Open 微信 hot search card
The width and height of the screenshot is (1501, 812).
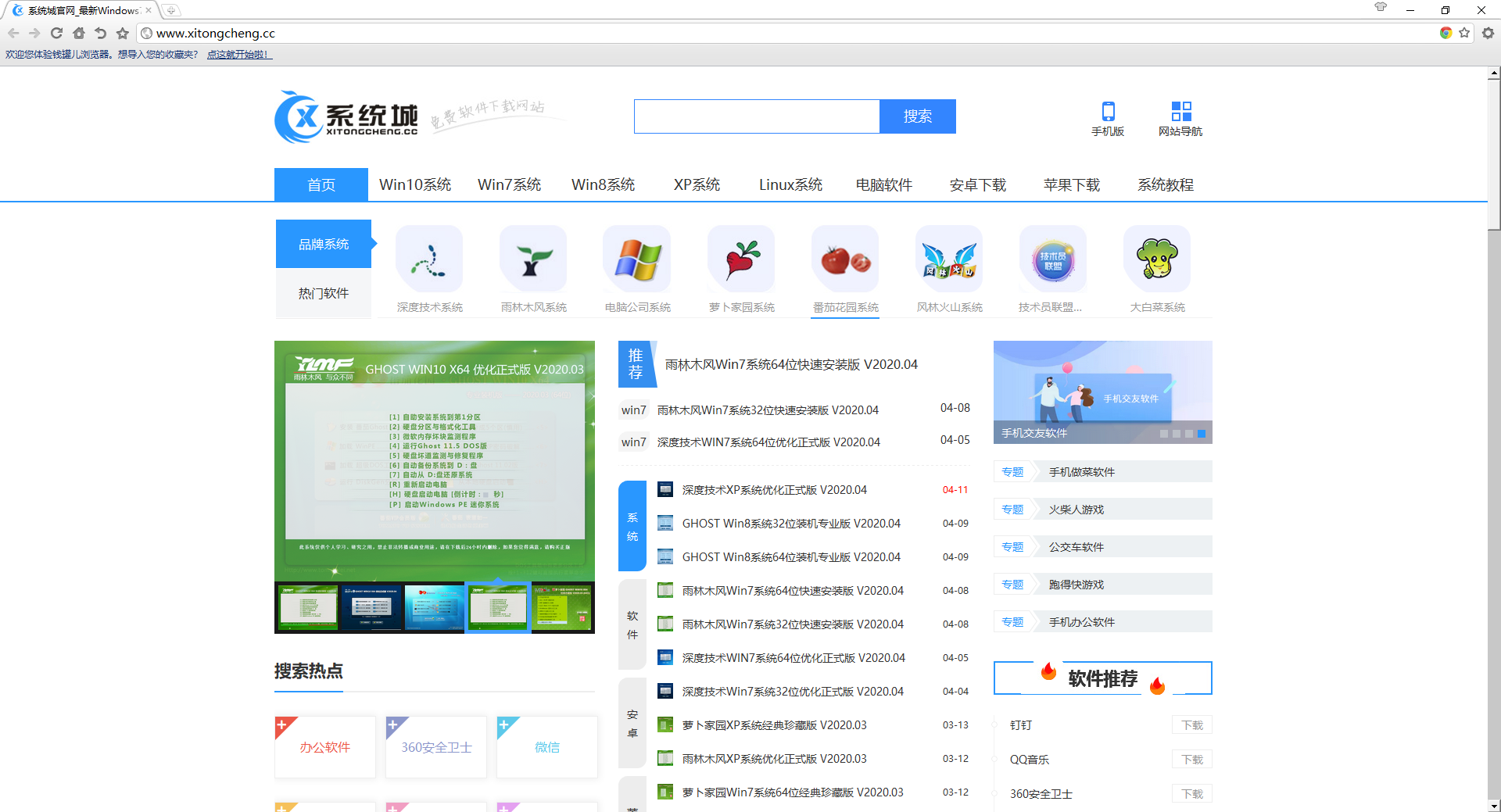pyautogui.click(x=547, y=747)
